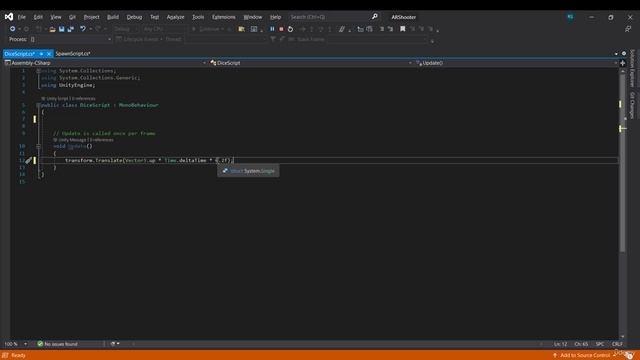Screen dimensions: 640x360
Task: Collapse the Update method block
Action: 38,146
